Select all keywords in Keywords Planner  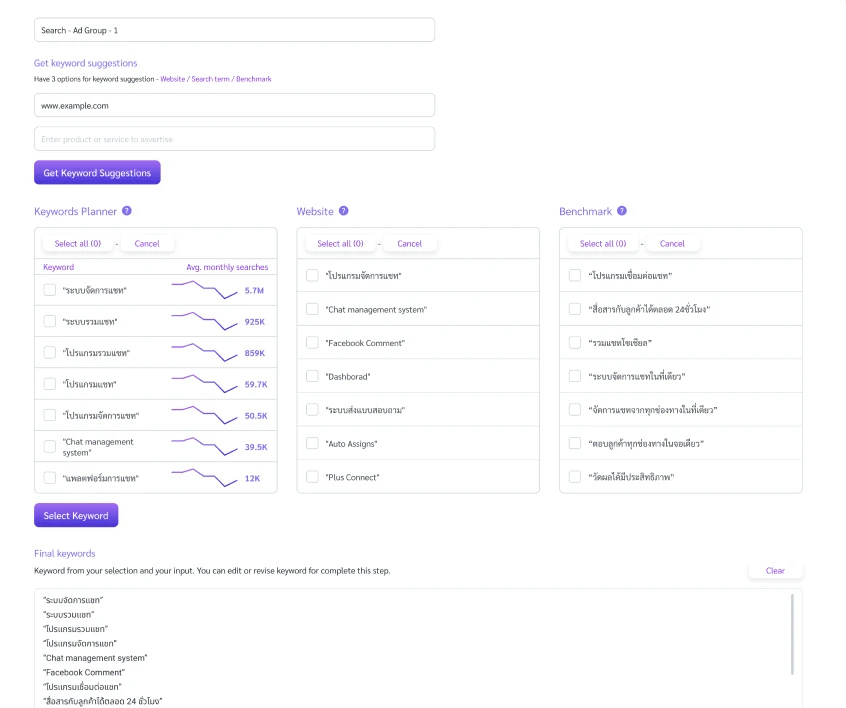[x=77, y=243]
